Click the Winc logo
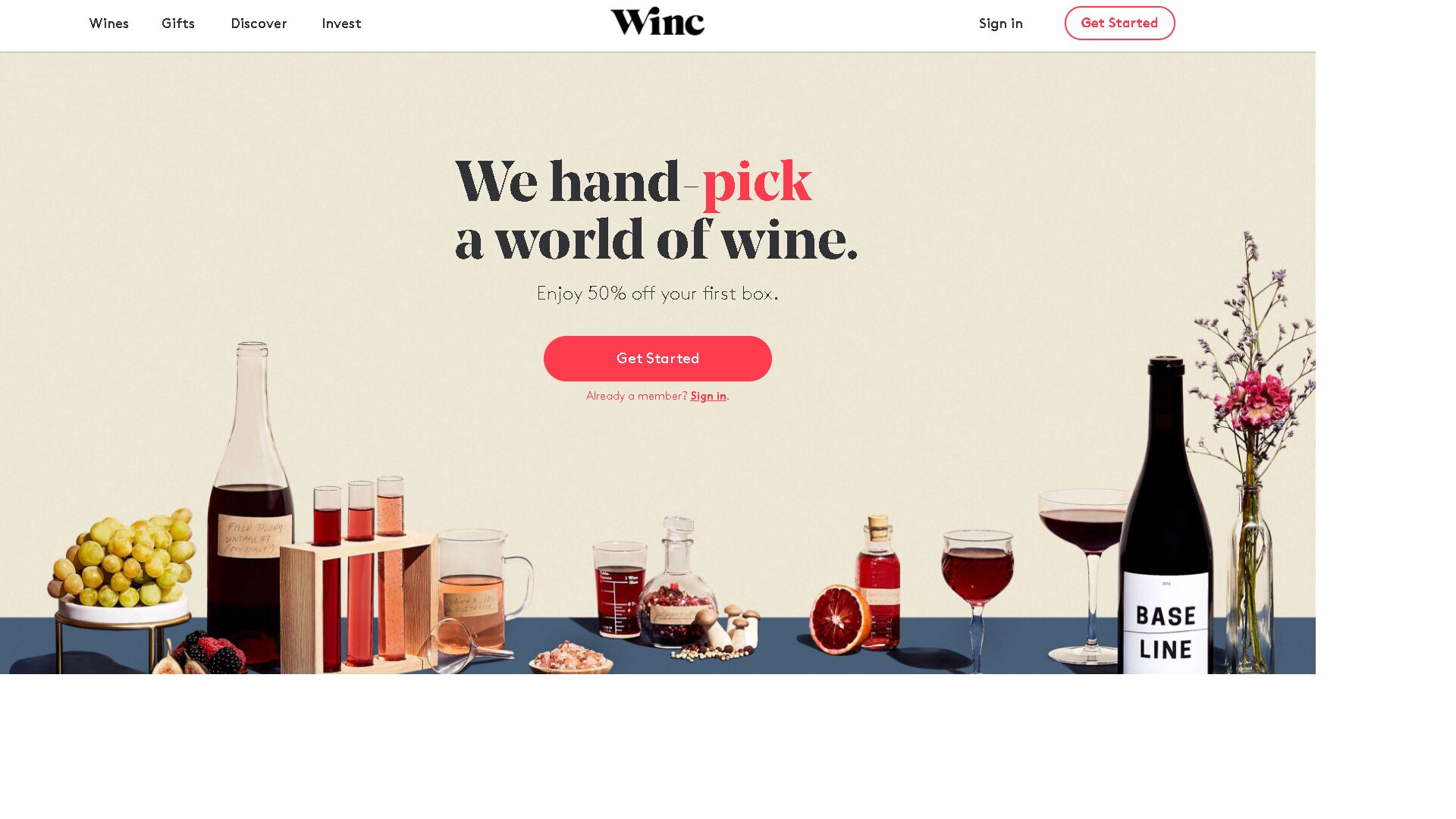 [657, 21]
